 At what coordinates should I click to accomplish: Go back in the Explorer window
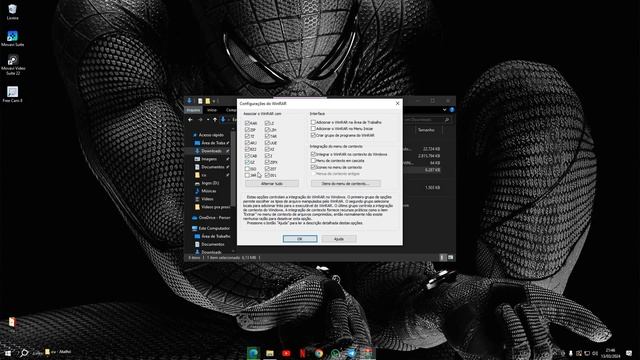pyautogui.click(x=190, y=120)
